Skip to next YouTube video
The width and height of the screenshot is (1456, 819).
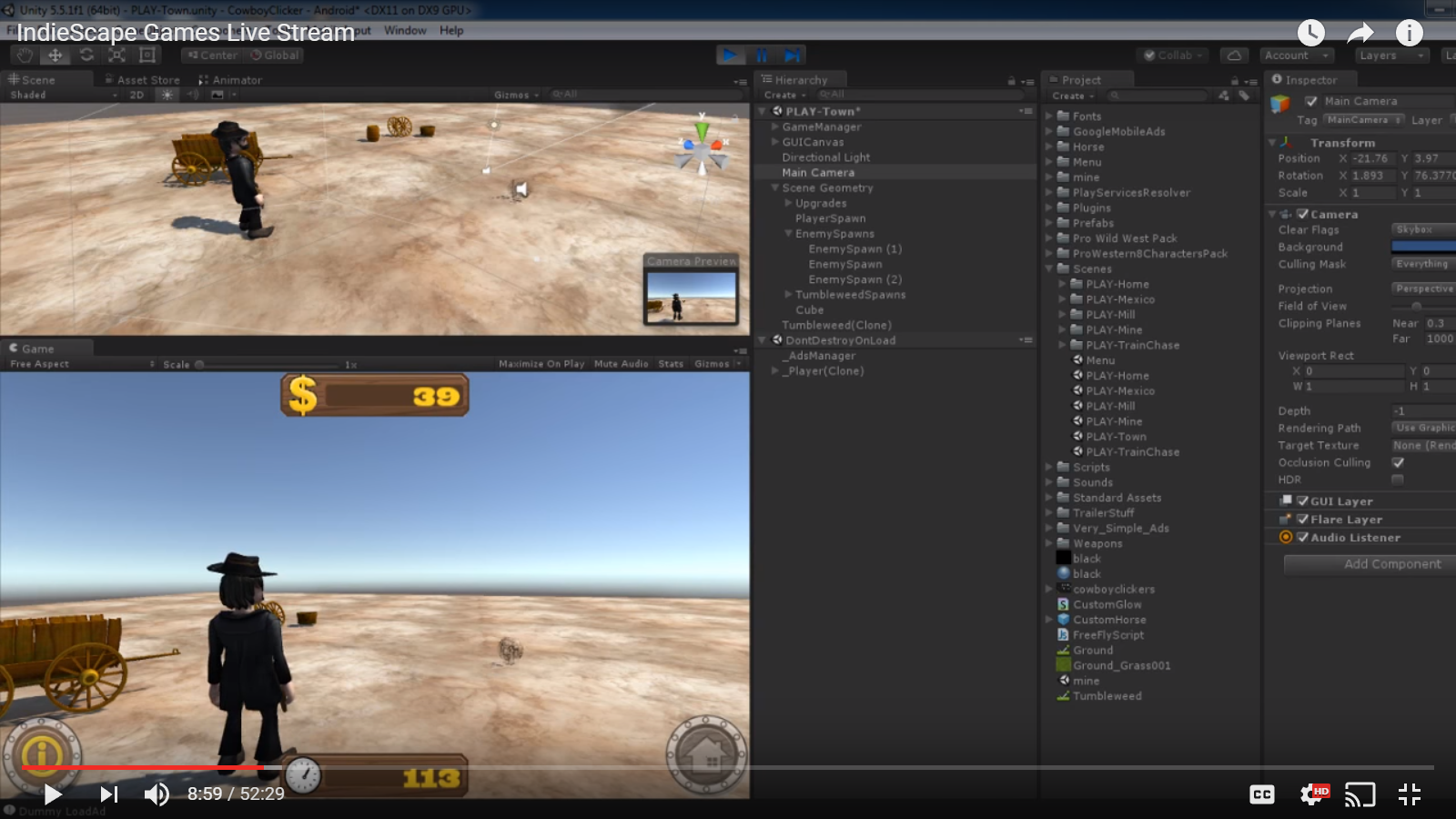[109, 794]
